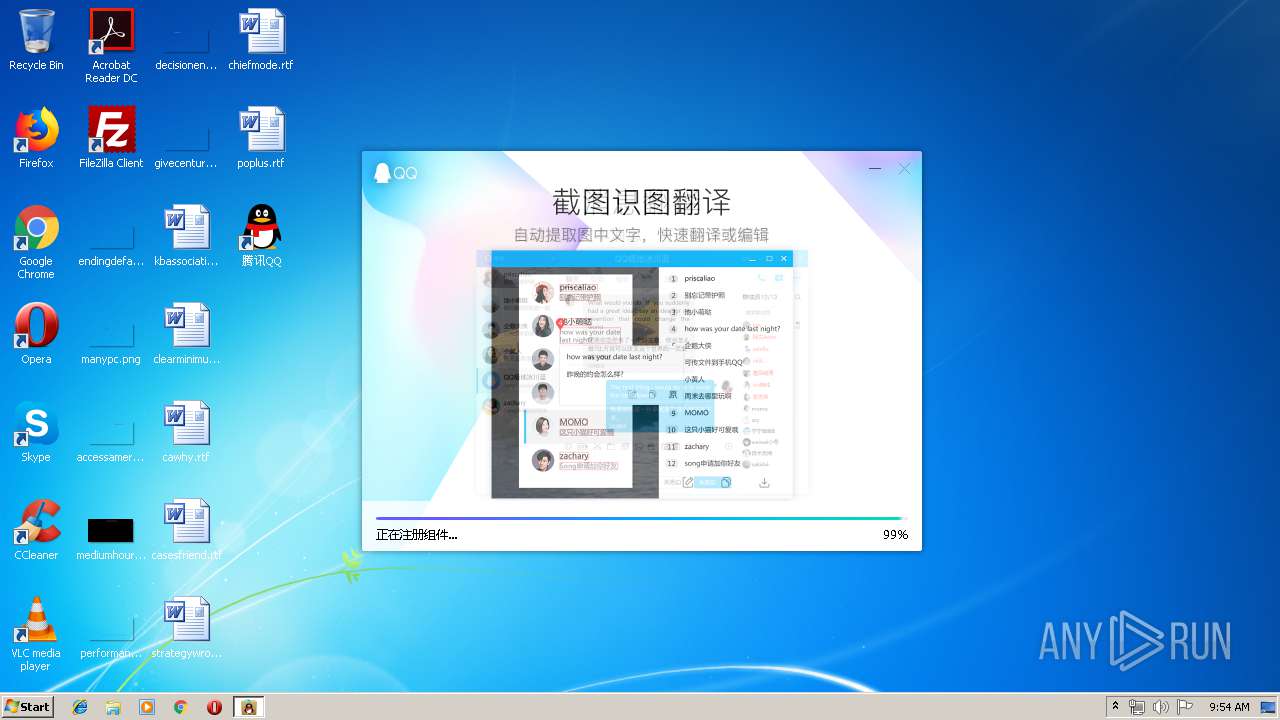Launch the CCleaner shortcut
Viewport: 1280px width, 720px height.
tap(36, 530)
